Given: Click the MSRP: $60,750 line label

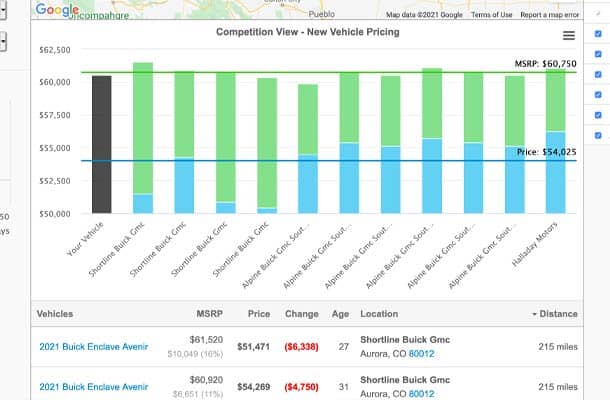Looking at the screenshot, I should (x=545, y=64).
